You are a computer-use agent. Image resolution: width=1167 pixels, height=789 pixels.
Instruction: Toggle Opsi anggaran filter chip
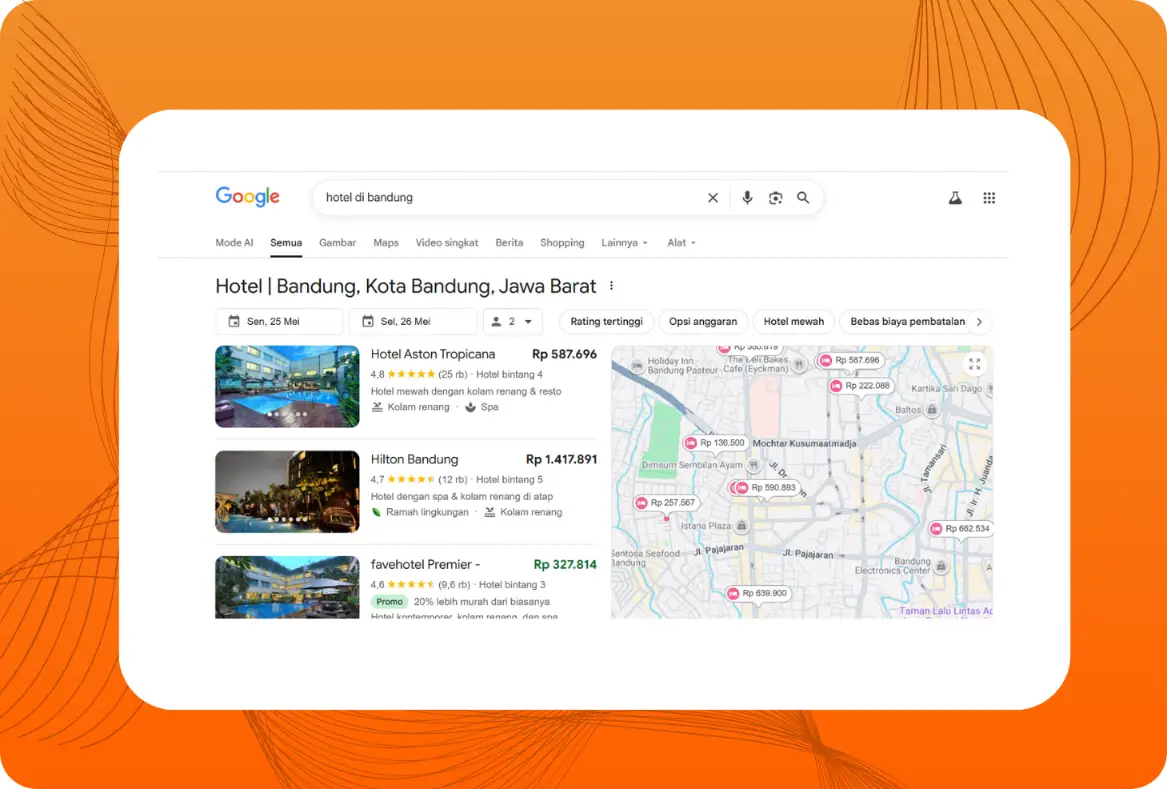(703, 322)
